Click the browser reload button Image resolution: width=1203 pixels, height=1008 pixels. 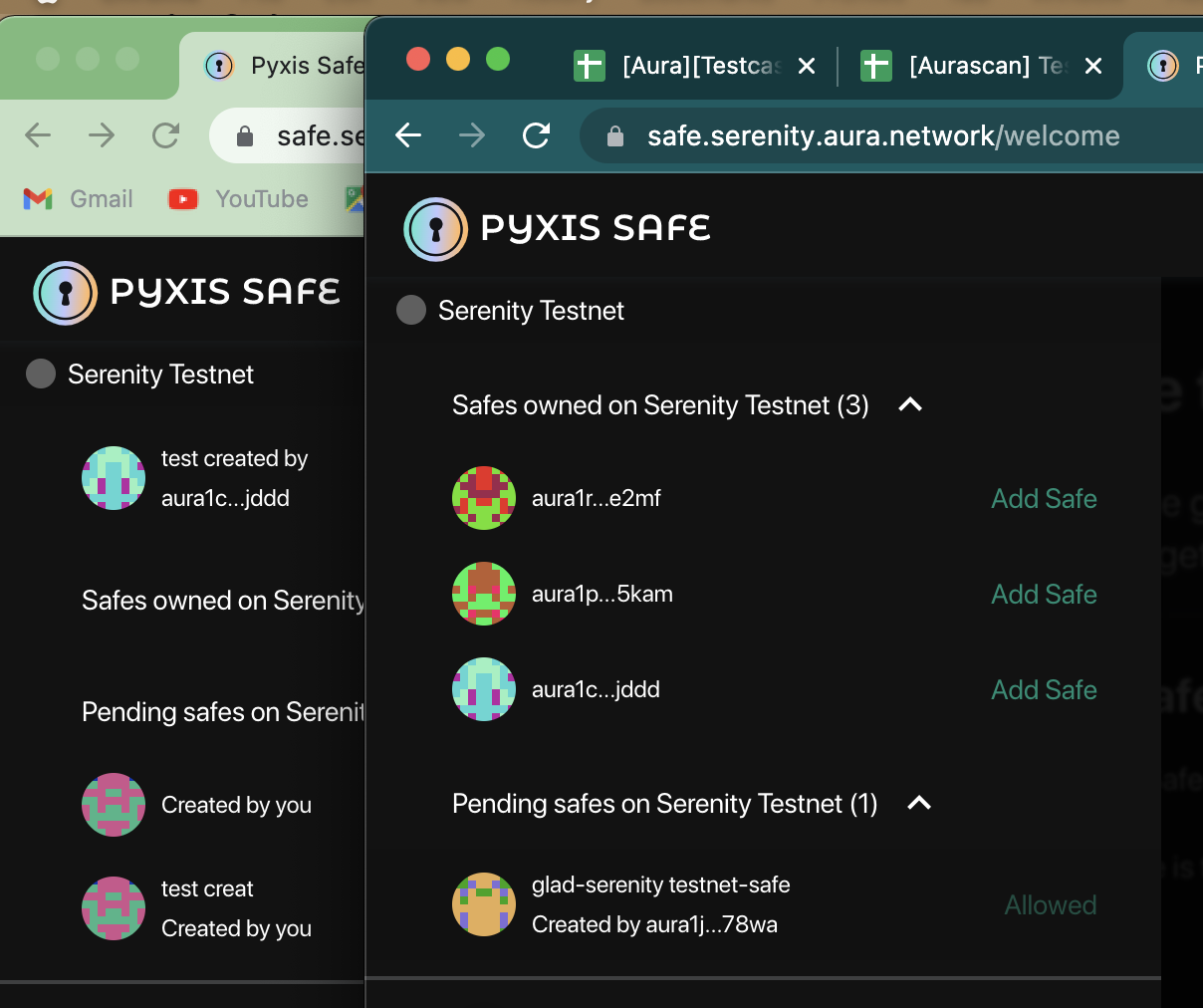point(536,135)
